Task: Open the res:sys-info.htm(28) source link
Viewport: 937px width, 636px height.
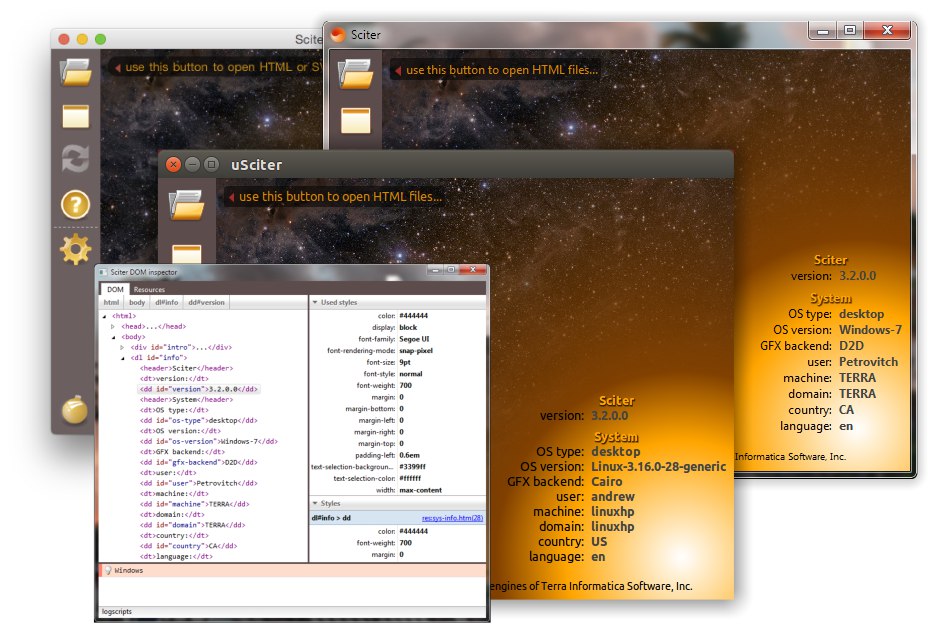Action: click(452, 518)
